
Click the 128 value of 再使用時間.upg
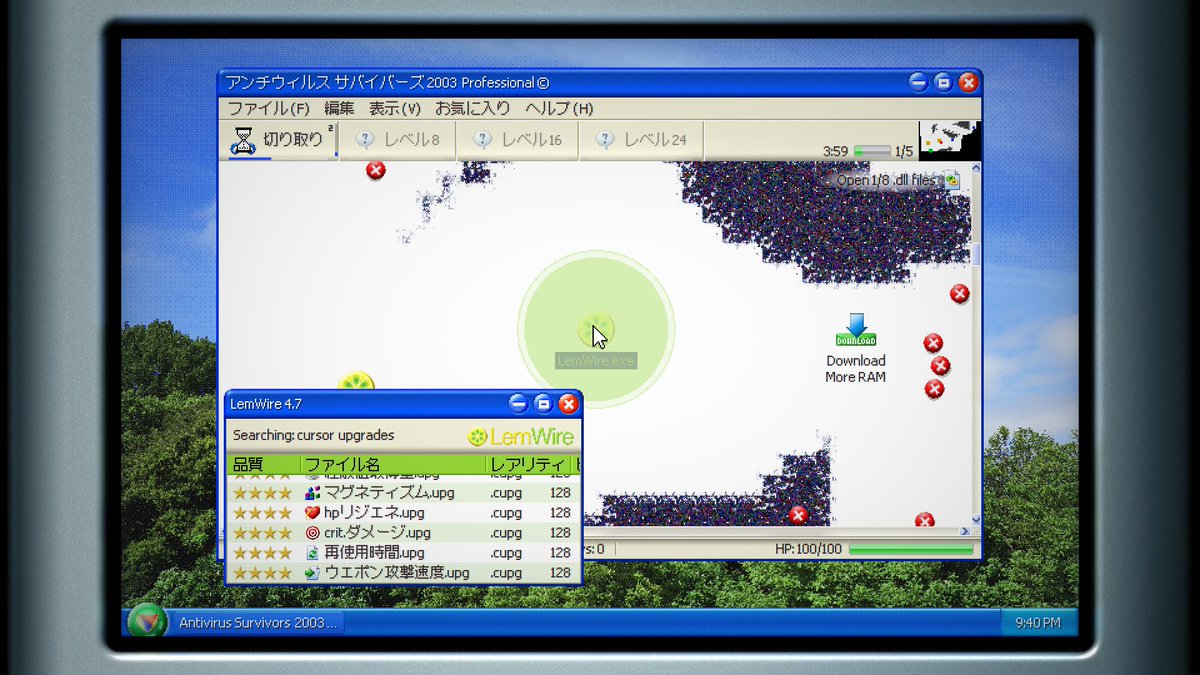point(560,553)
